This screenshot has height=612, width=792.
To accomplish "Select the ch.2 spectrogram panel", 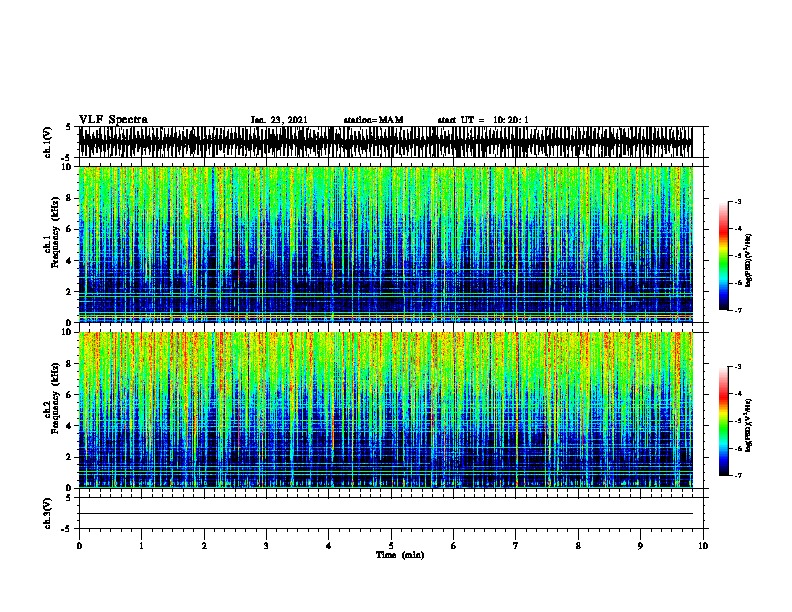I will click(386, 410).
